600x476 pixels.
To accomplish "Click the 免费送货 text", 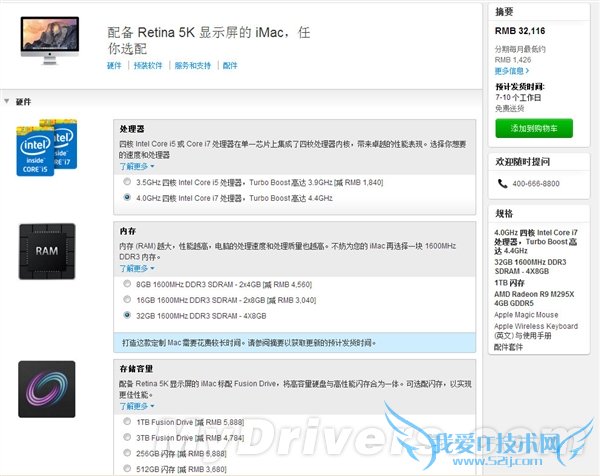I will pos(509,108).
